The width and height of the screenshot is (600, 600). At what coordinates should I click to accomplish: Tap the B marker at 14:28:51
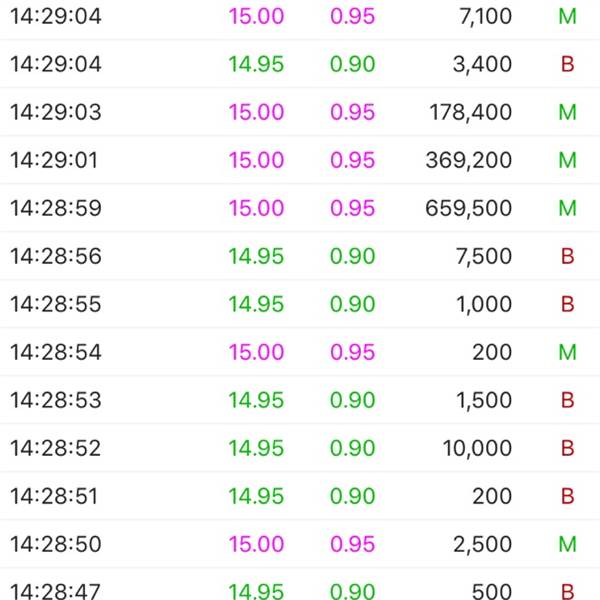coord(567,496)
